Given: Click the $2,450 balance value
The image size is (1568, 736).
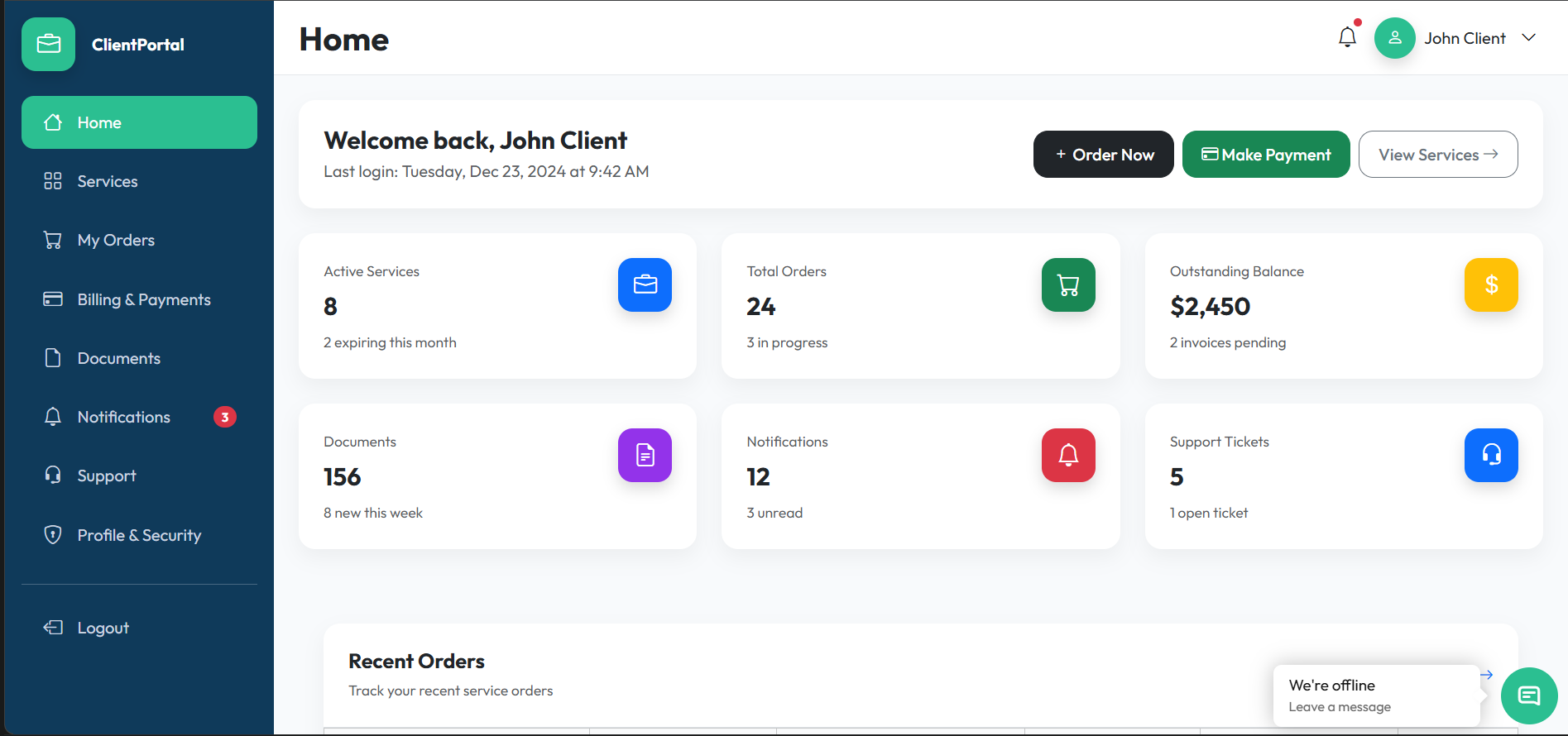Looking at the screenshot, I should pos(1210,307).
